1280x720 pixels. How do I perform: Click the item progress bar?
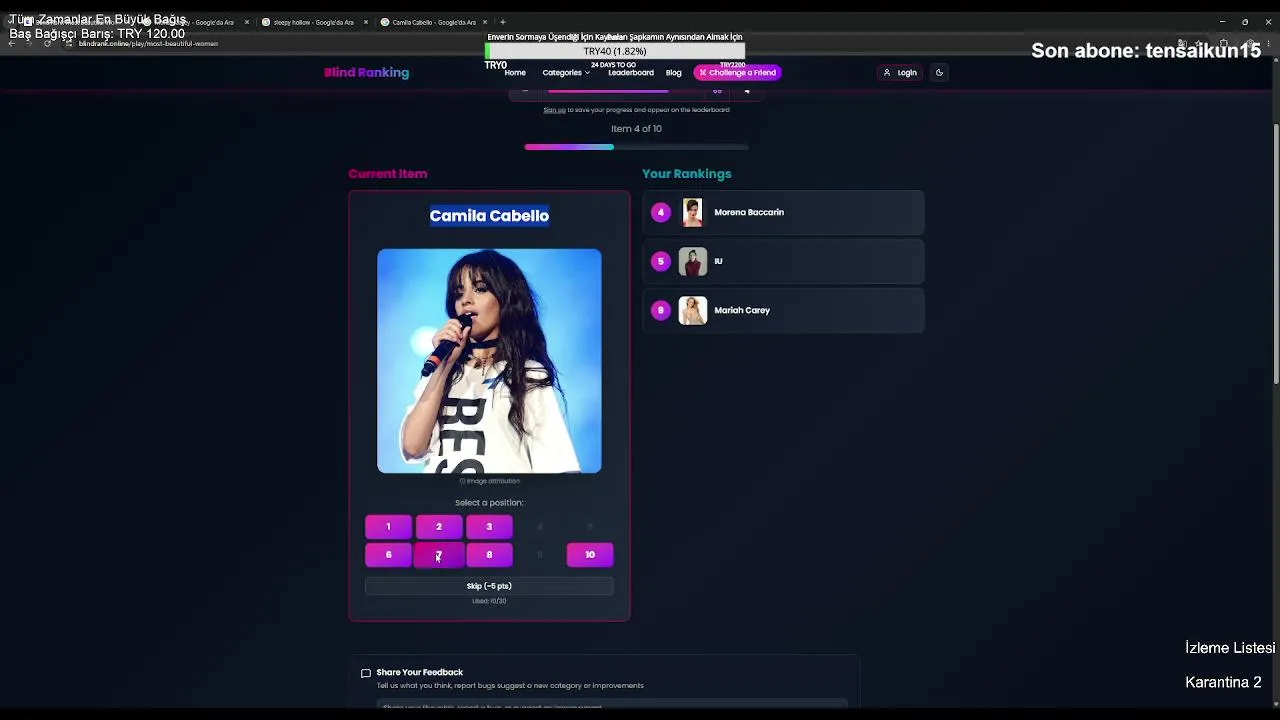tap(636, 147)
